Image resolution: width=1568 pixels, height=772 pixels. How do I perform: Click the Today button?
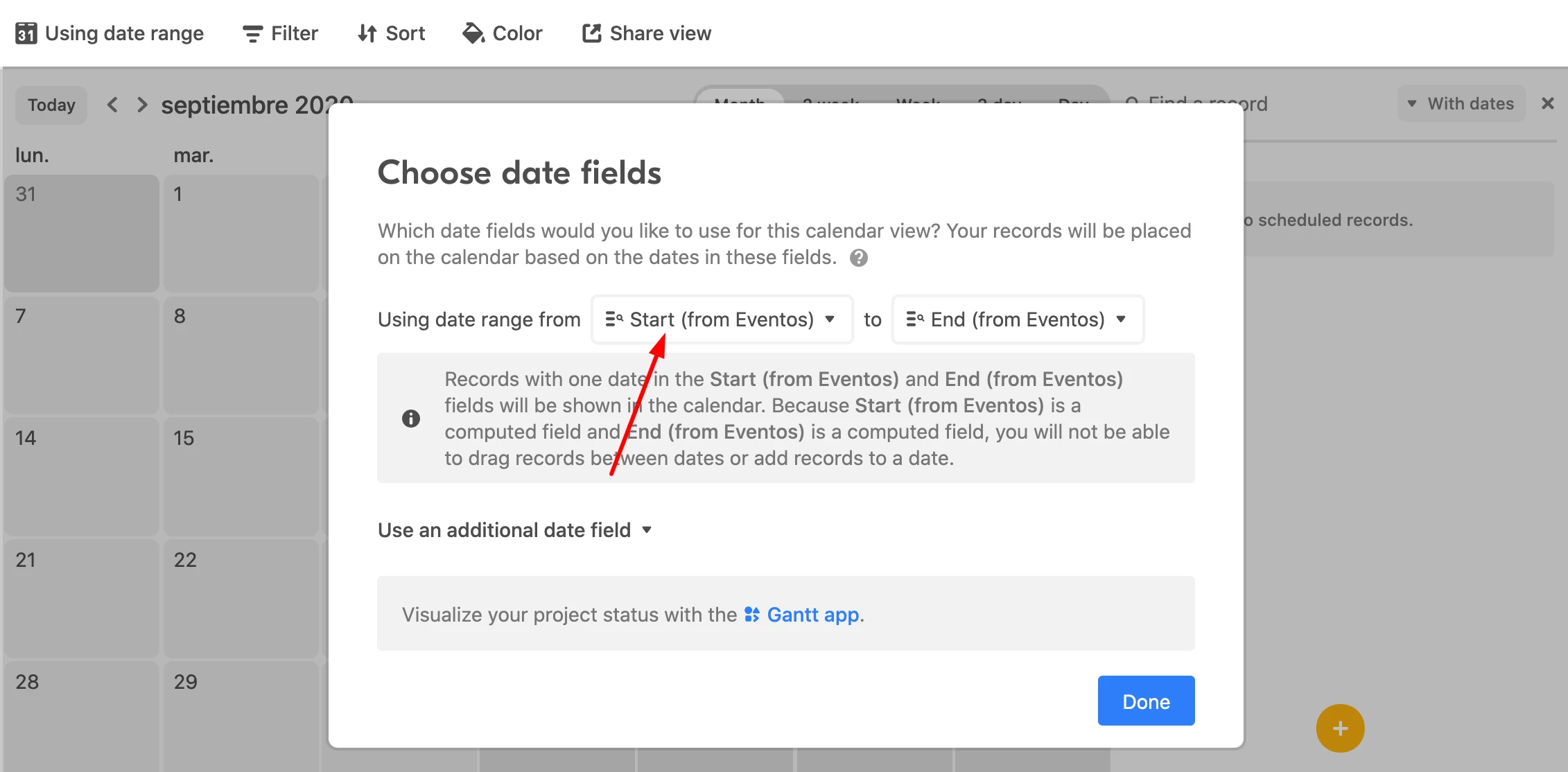51,105
